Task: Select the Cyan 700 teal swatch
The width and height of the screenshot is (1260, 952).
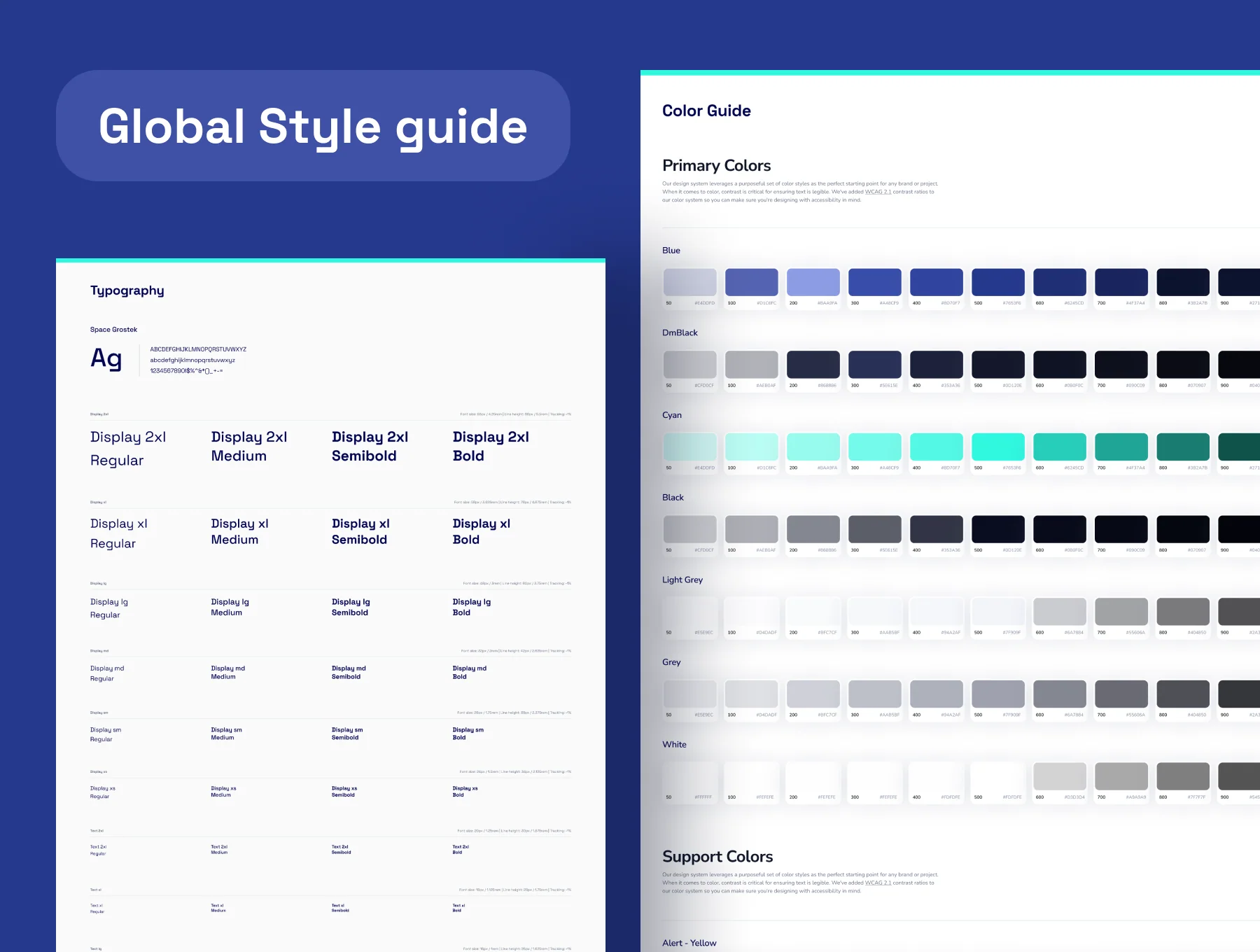Action: point(1121,447)
